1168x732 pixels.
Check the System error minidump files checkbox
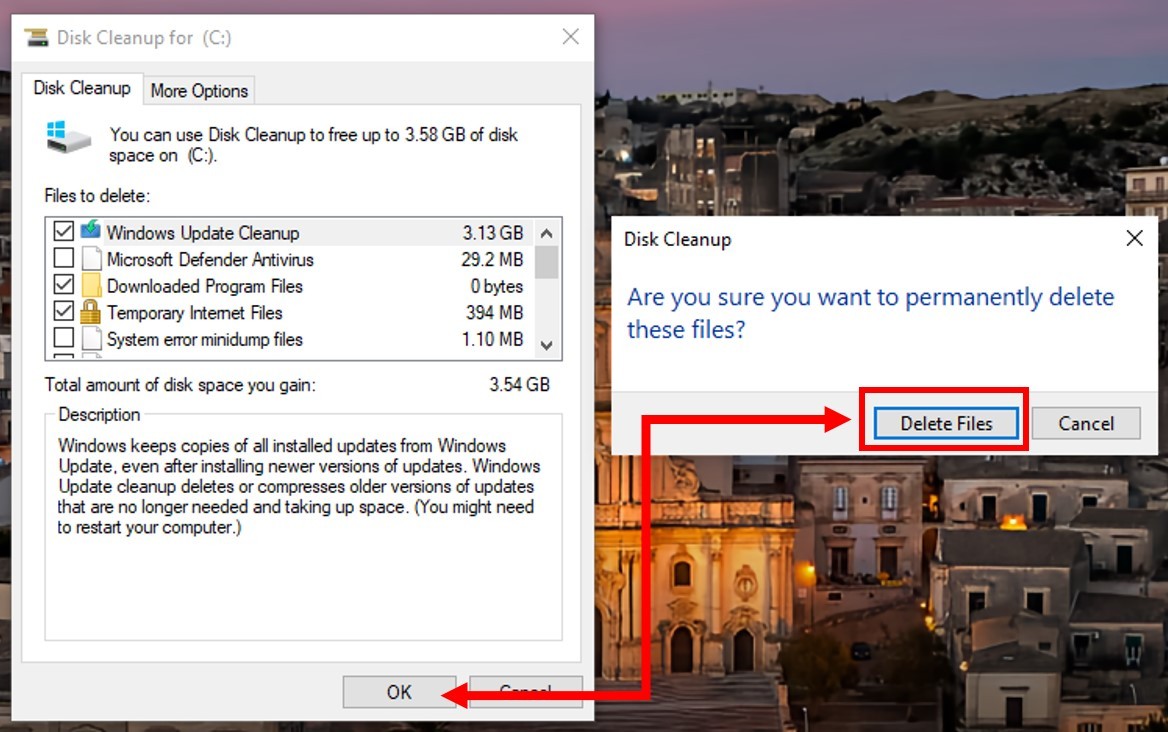(64, 338)
